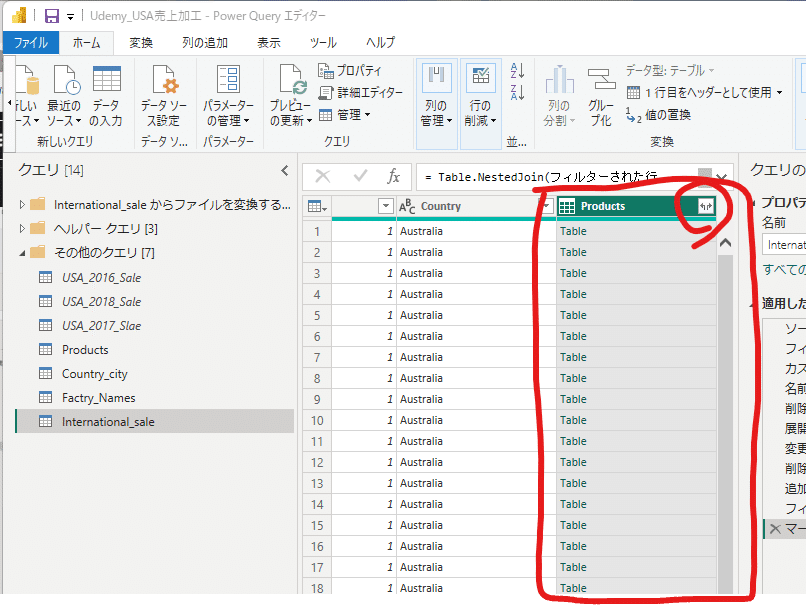The image size is (806, 606).
Task: Click Table cell in row 5
Action: pyautogui.click(x=636, y=315)
